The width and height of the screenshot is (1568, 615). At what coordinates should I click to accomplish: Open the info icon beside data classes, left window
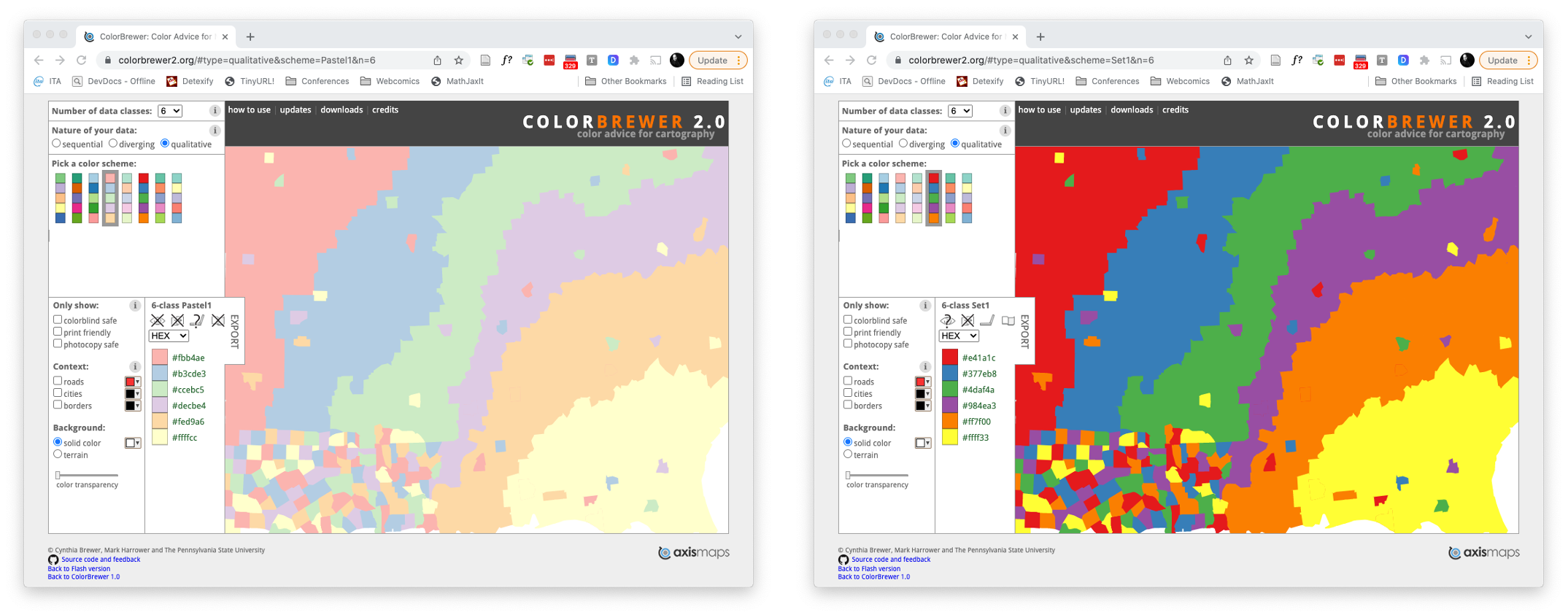[215, 111]
